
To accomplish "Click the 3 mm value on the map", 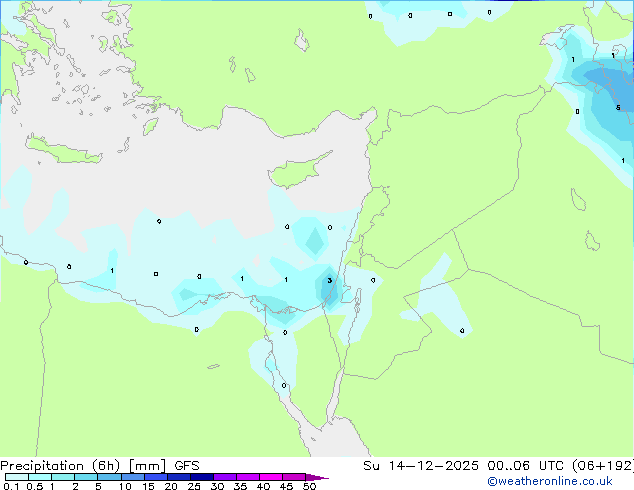I will (330, 280).
